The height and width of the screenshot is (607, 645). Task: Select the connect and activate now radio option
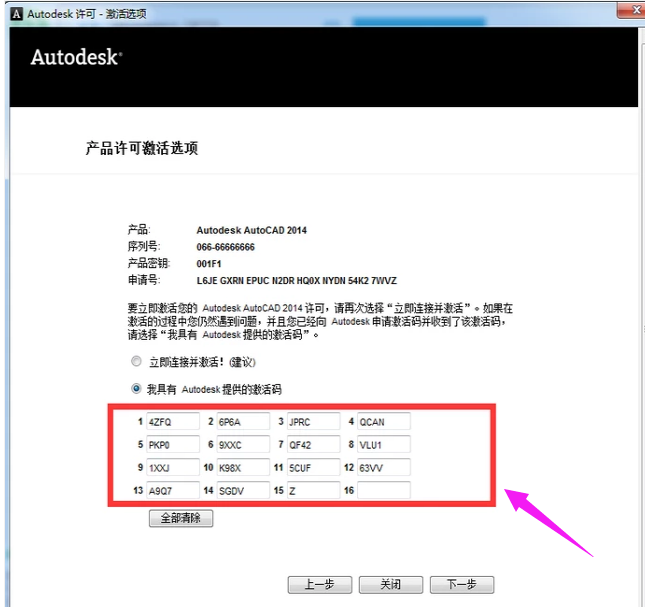pos(136,361)
